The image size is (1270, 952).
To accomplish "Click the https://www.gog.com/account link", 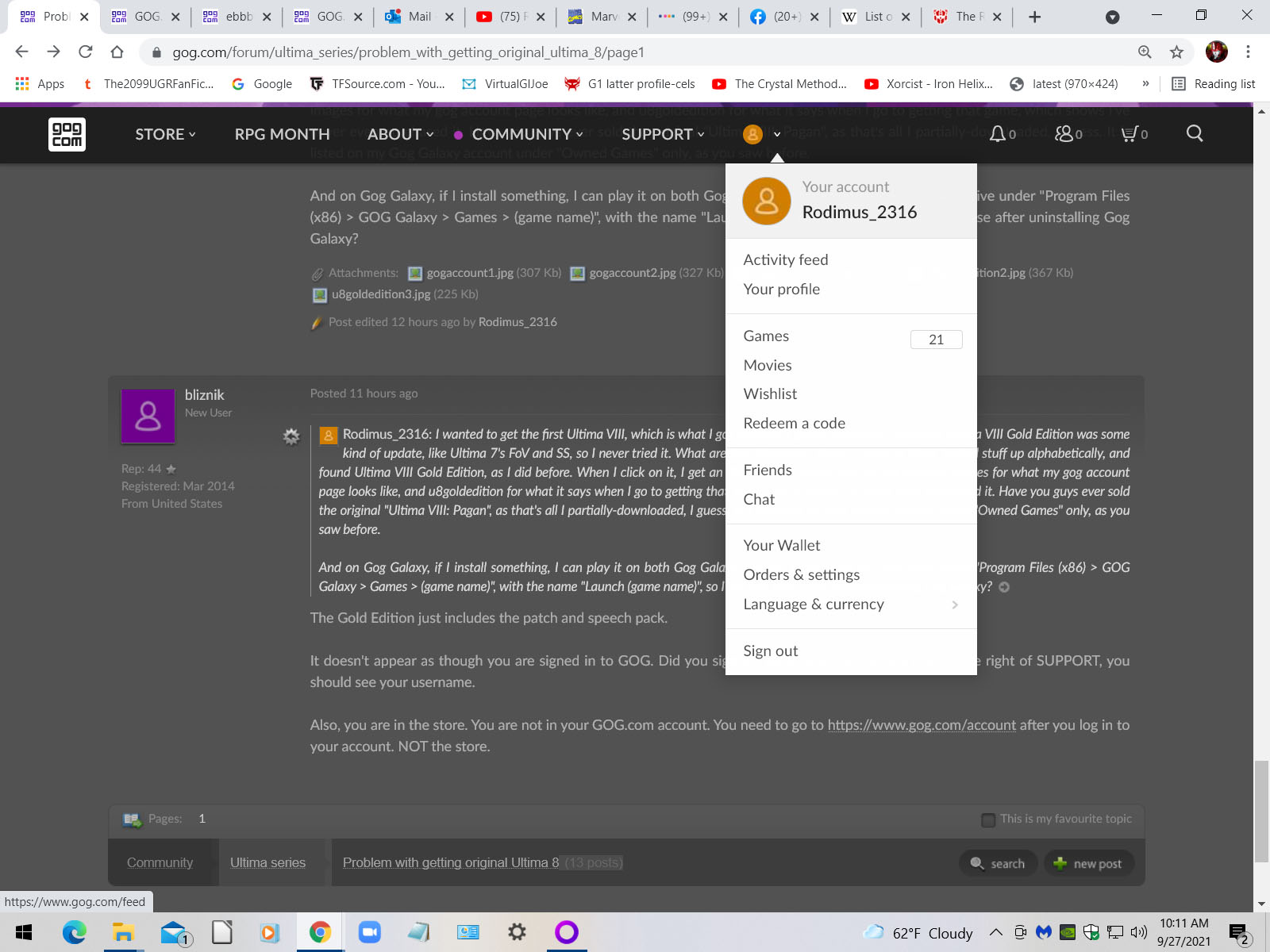I will coord(922,725).
